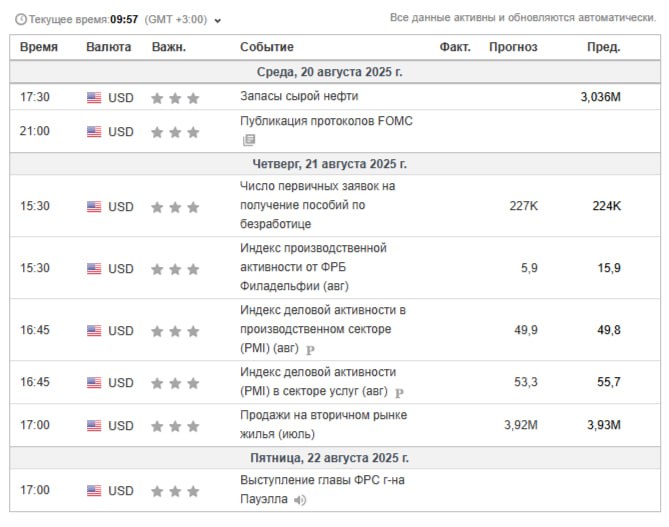Click the Время column header
This screenshot has width=669, height=527.
[x=39, y=47]
